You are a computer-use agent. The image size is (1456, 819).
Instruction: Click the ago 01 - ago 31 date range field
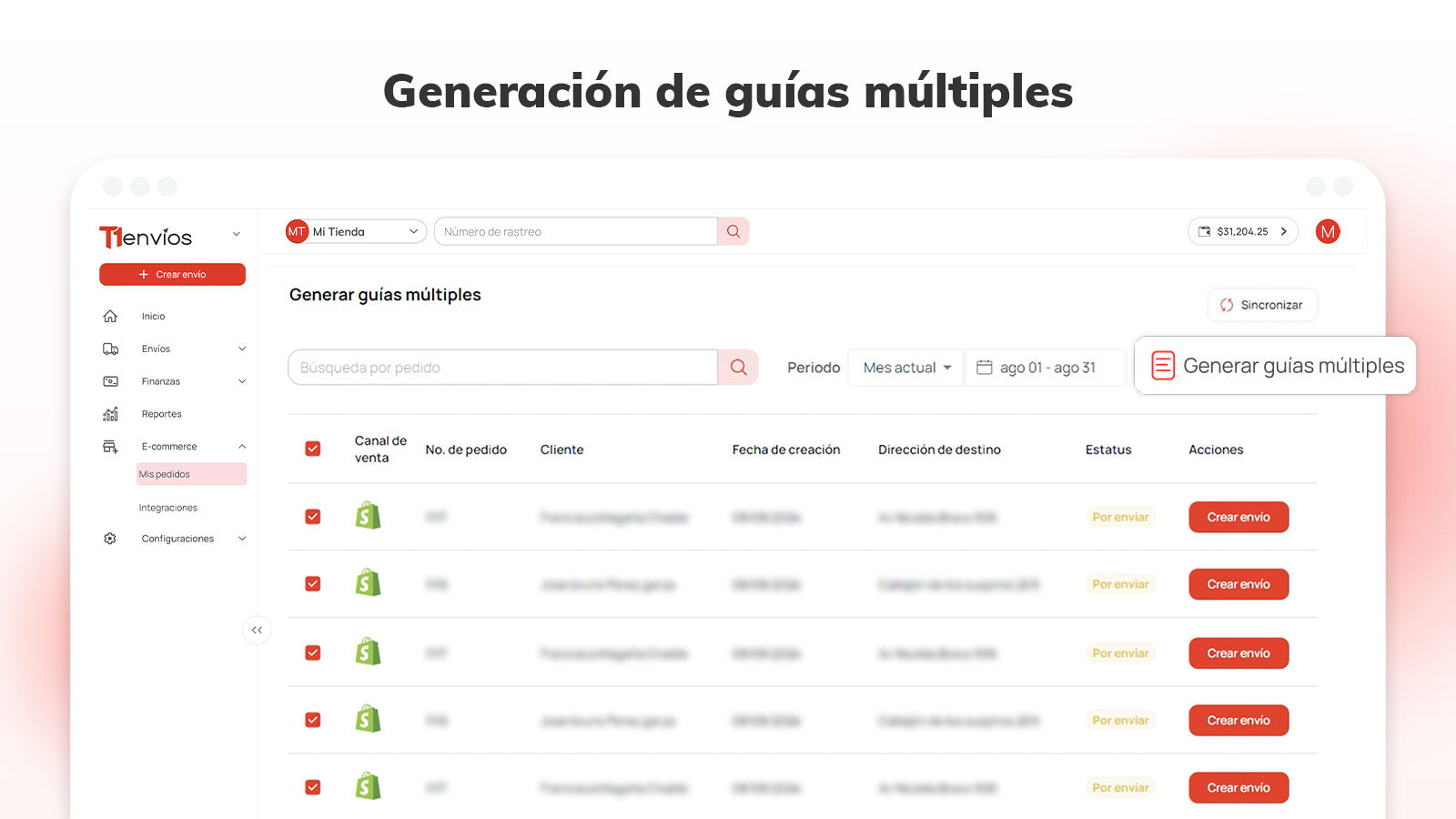click(x=1045, y=367)
